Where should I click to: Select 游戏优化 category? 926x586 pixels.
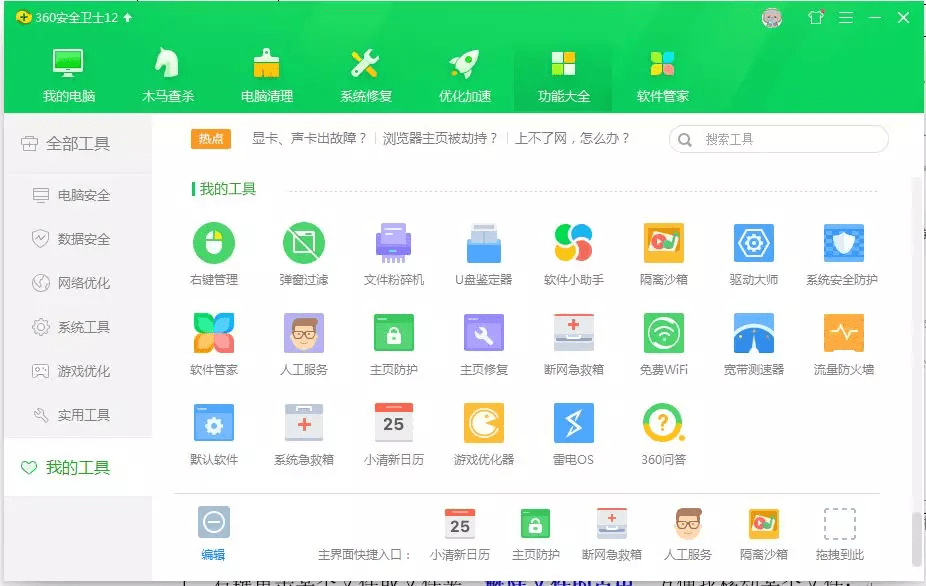click(77, 371)
